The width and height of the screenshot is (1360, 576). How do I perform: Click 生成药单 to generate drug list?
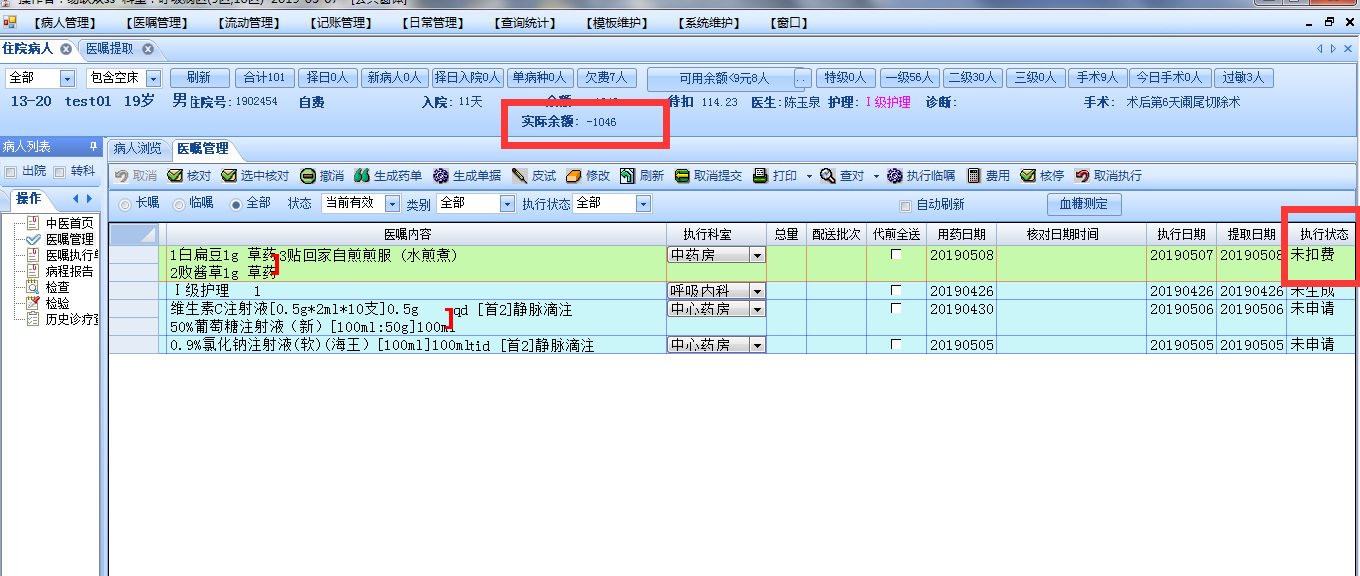388,176
